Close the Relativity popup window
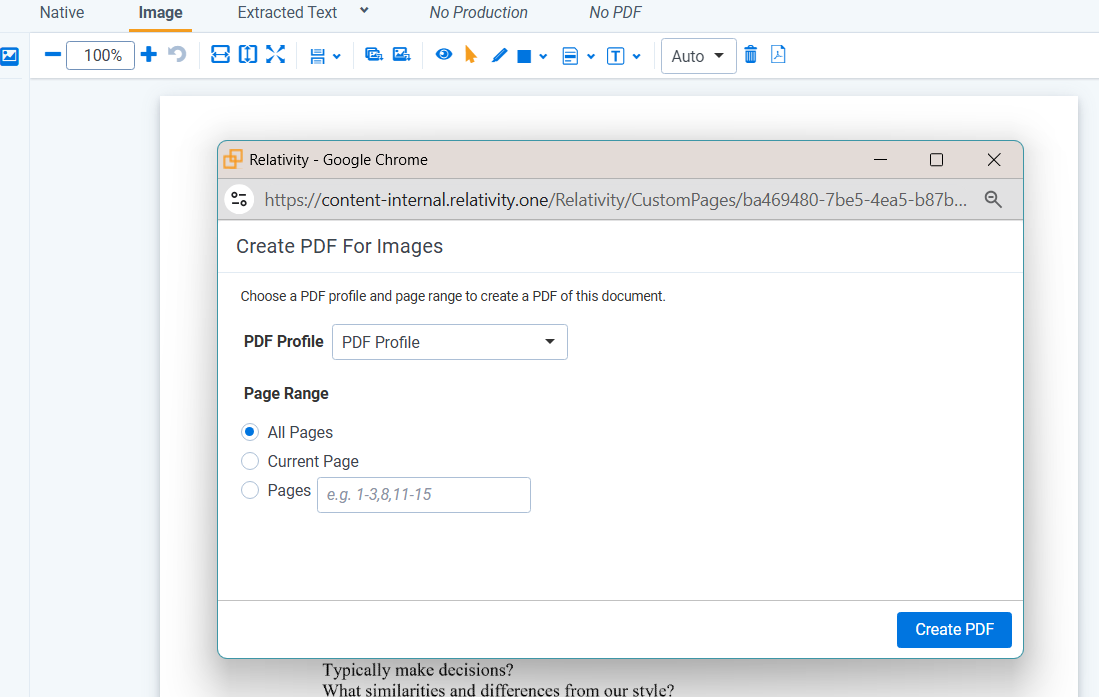 pos(994,160)
